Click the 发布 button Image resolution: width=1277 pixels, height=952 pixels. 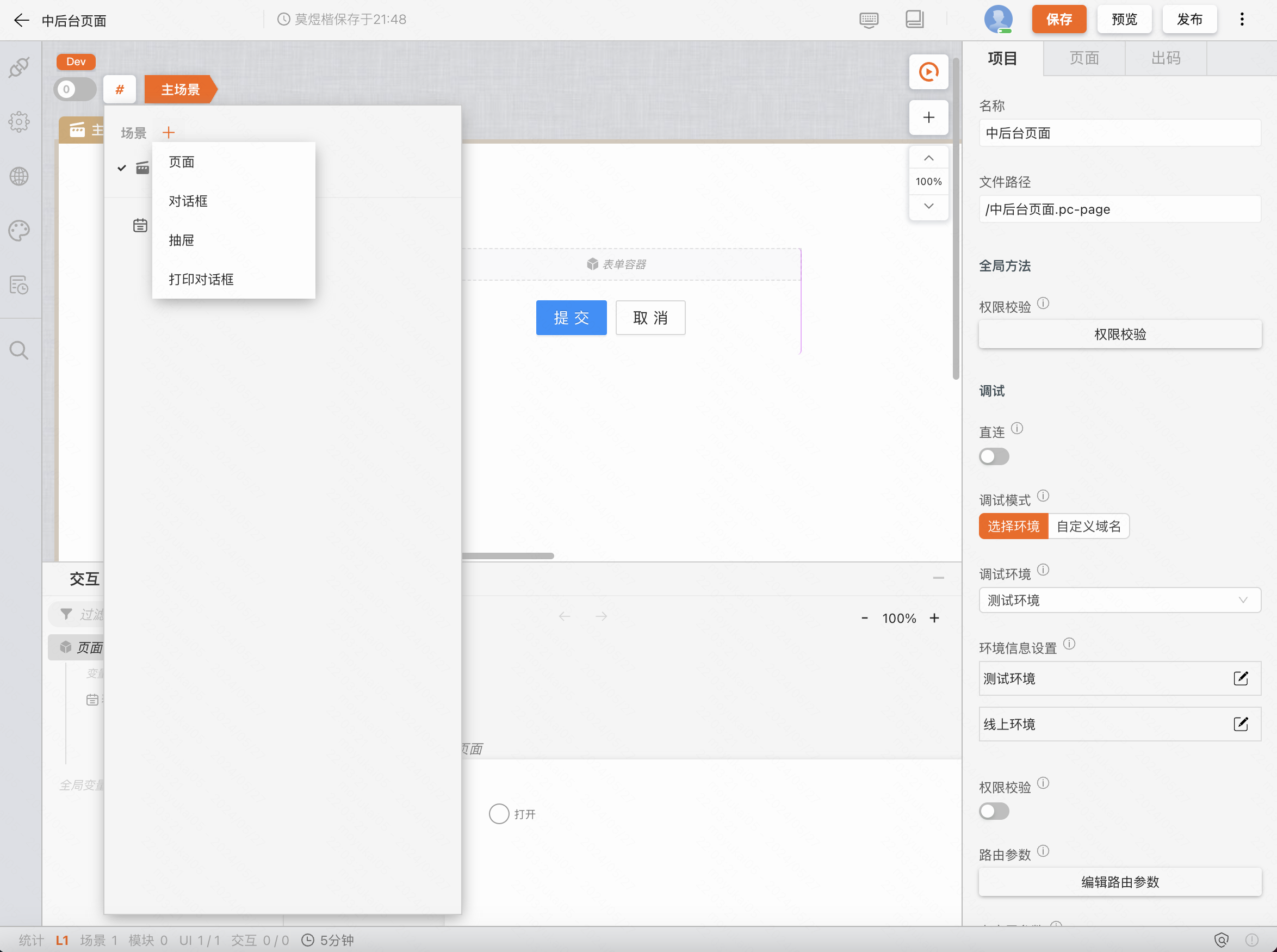tap(1189, 20)
